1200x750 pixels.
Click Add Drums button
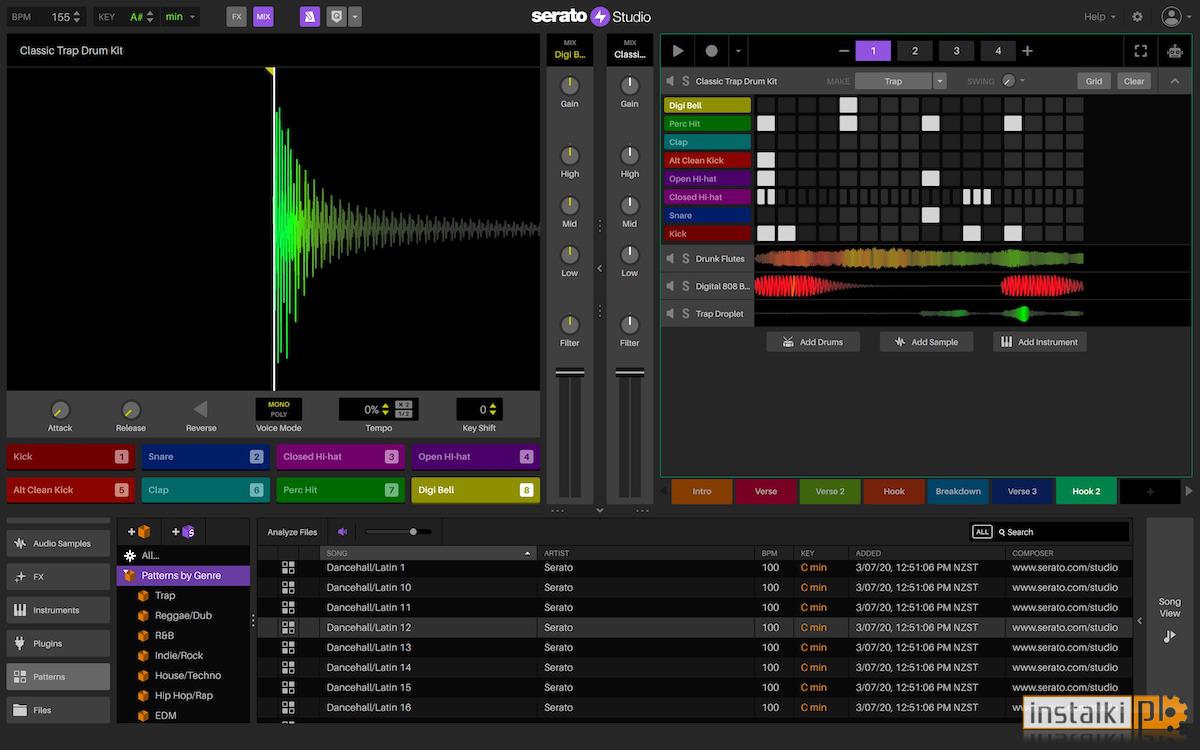click(x=812, y=342)
